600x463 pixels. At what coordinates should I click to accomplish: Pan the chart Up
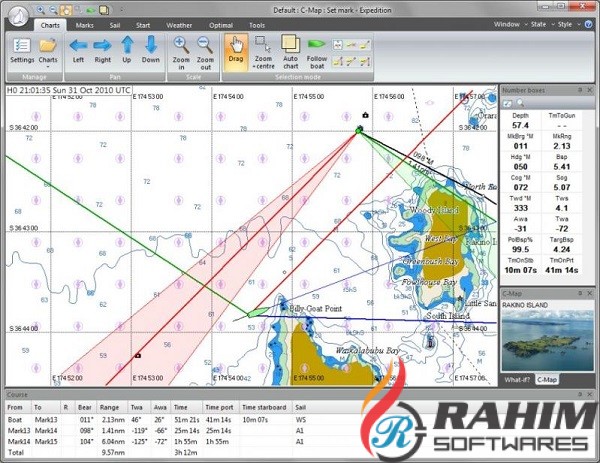tap(127, 50)
